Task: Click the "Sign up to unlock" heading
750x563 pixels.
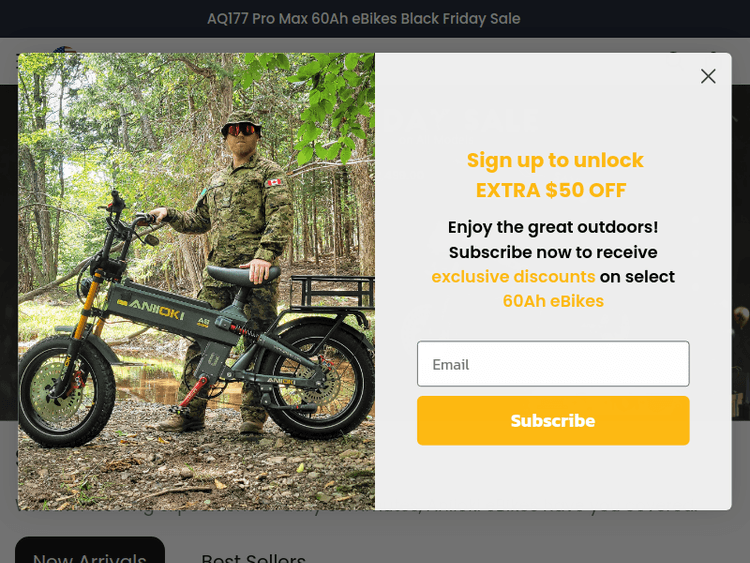Action: pos(555,160)
